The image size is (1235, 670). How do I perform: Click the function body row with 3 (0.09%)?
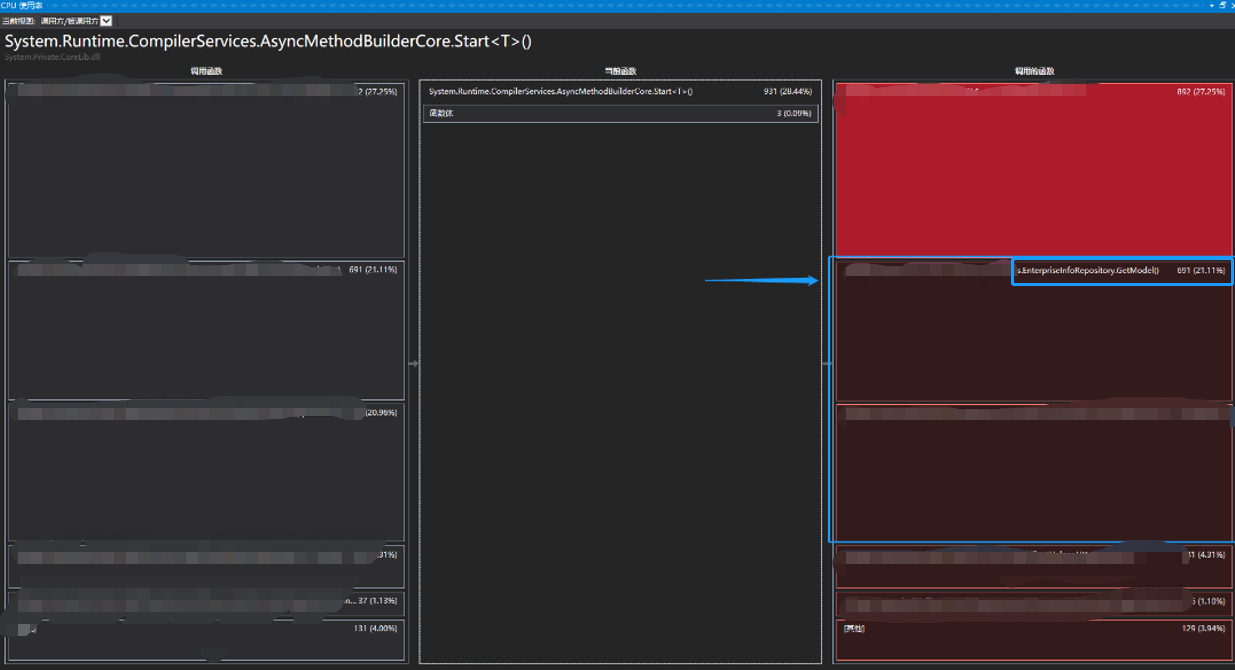point(620,114)
